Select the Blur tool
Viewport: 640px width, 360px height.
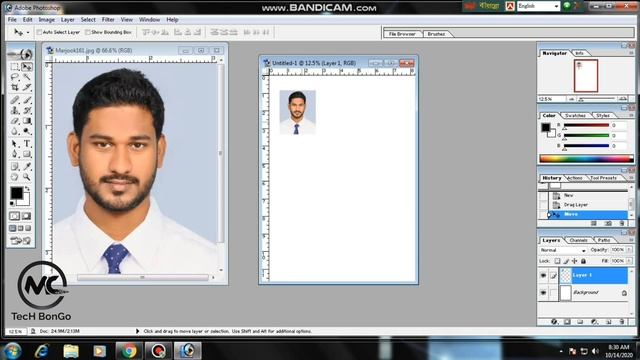pyautogui.click(x=15, y=131)
